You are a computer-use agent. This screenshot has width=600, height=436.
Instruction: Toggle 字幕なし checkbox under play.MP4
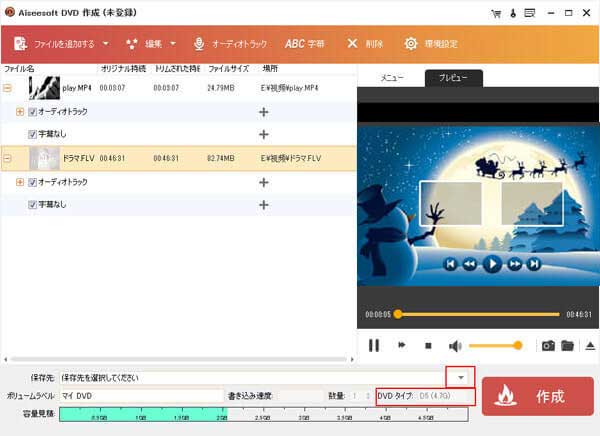click(32, 134)
